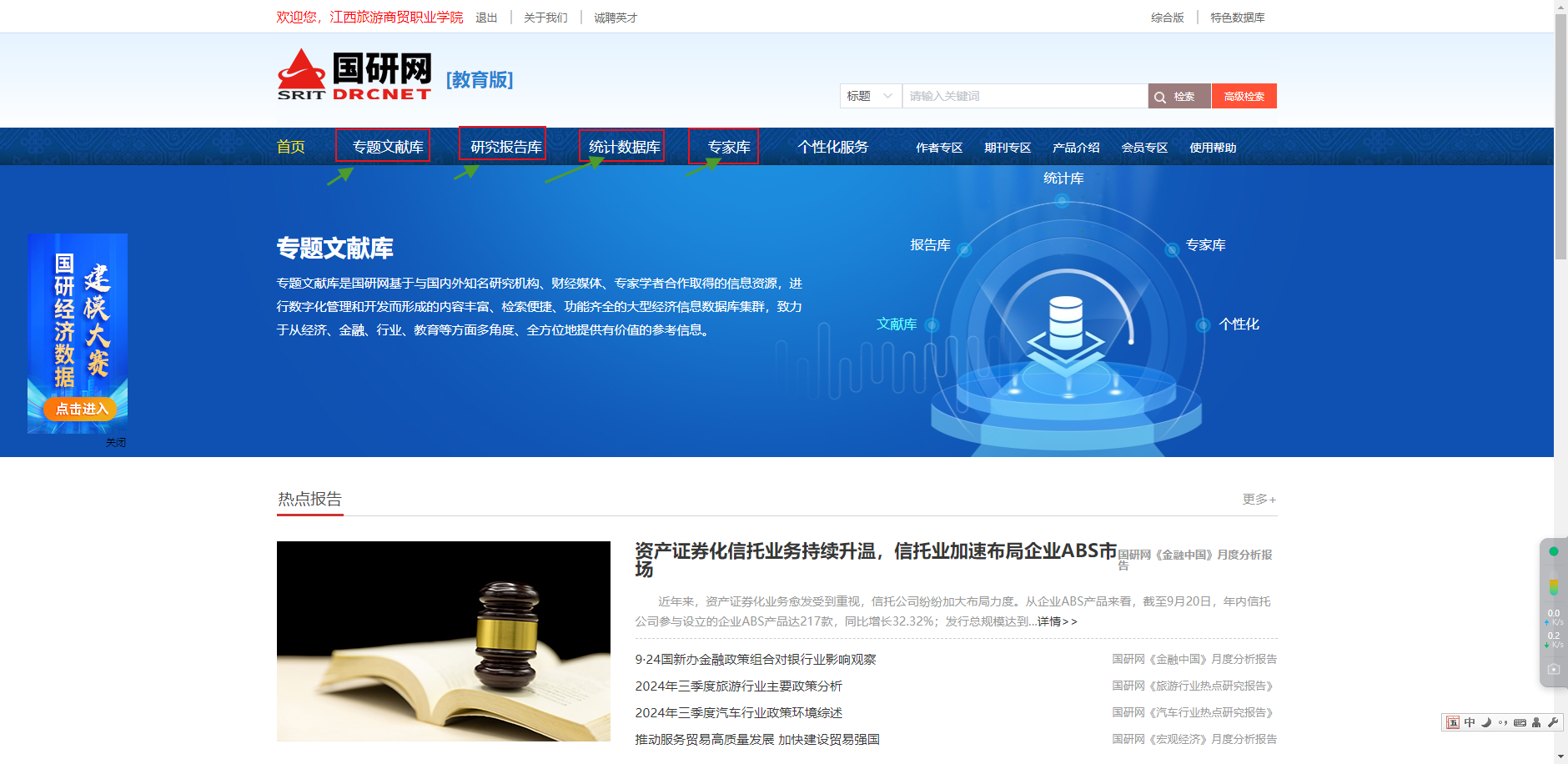The image size is (1568, 764).
Task: Click the camera screenshot icon in floating widget
Action: tap(1554, 669)
